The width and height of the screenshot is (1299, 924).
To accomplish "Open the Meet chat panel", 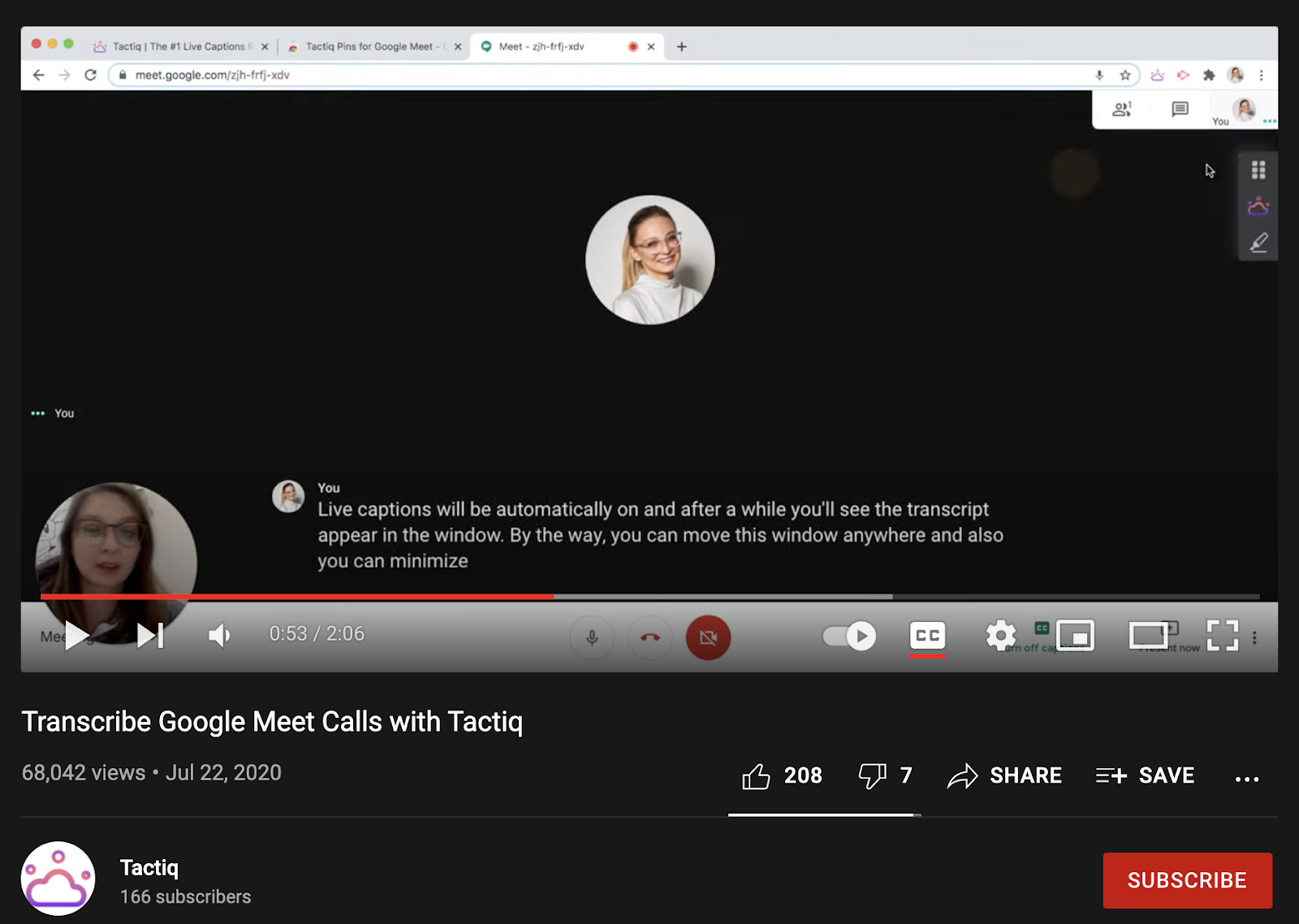I will point(1180,109).
